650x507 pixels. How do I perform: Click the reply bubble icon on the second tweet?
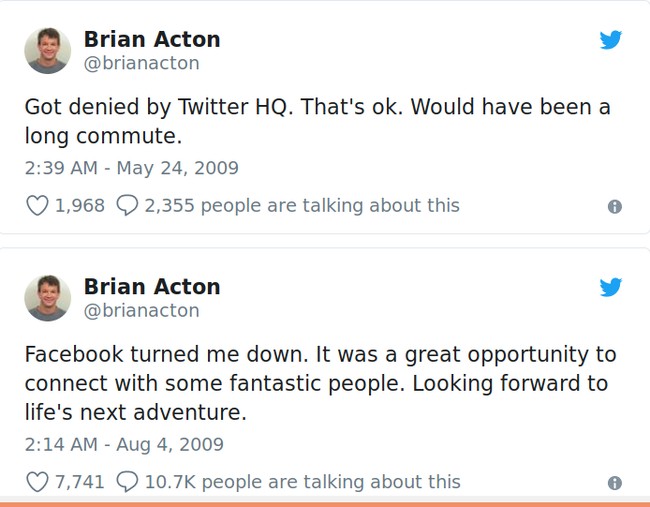click(x=127, y=482)
